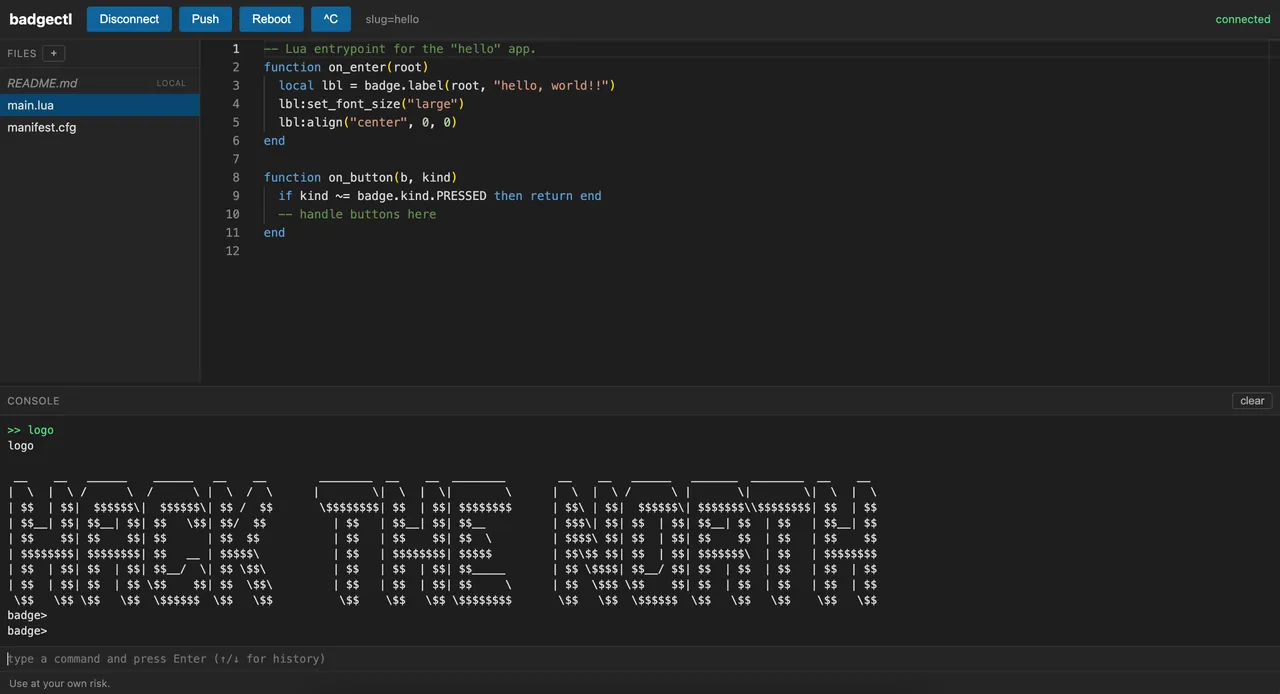
Task: Click line number 1 in the gutter
Action: click(236, 49)
